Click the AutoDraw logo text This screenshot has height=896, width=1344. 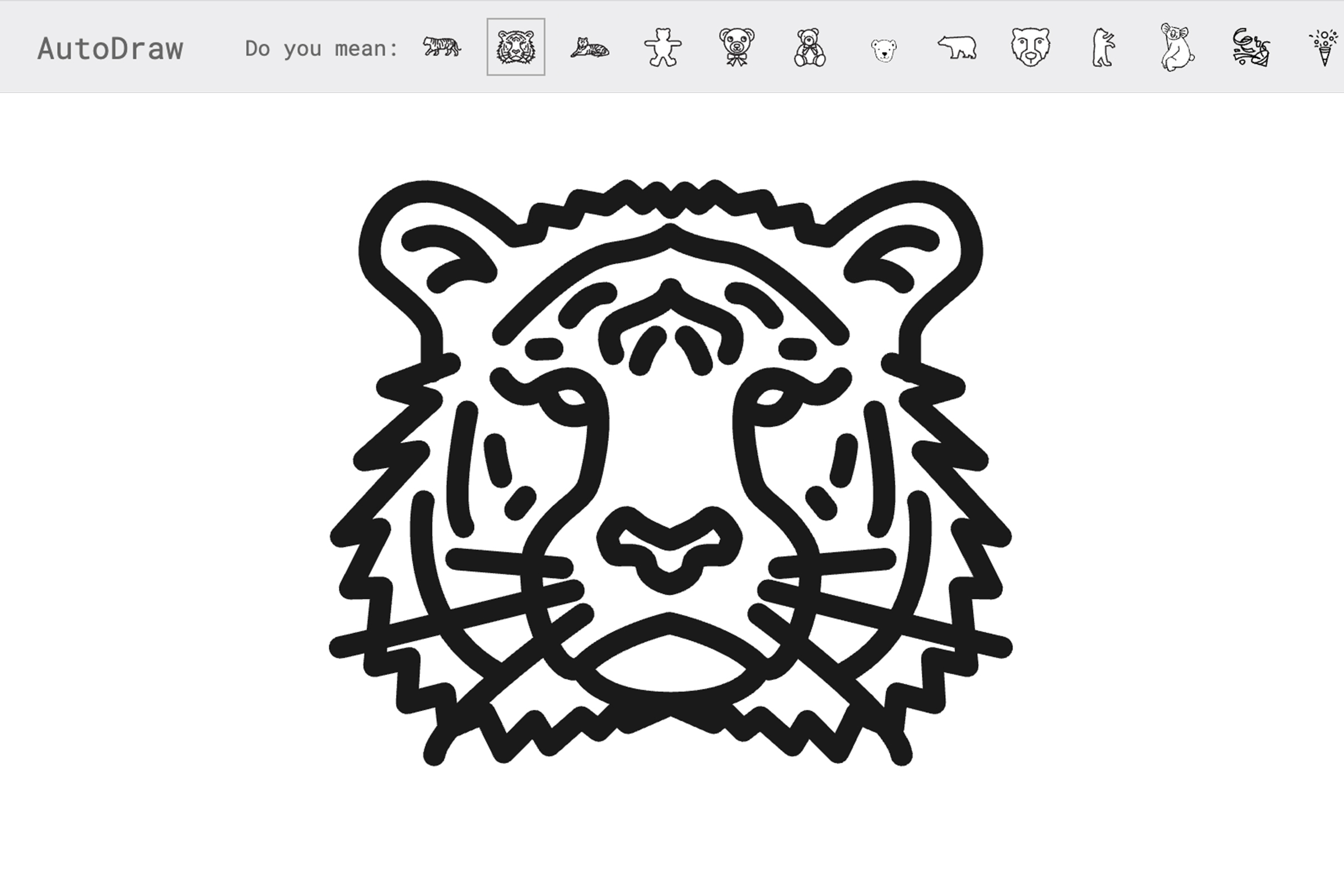click(110, 49)
